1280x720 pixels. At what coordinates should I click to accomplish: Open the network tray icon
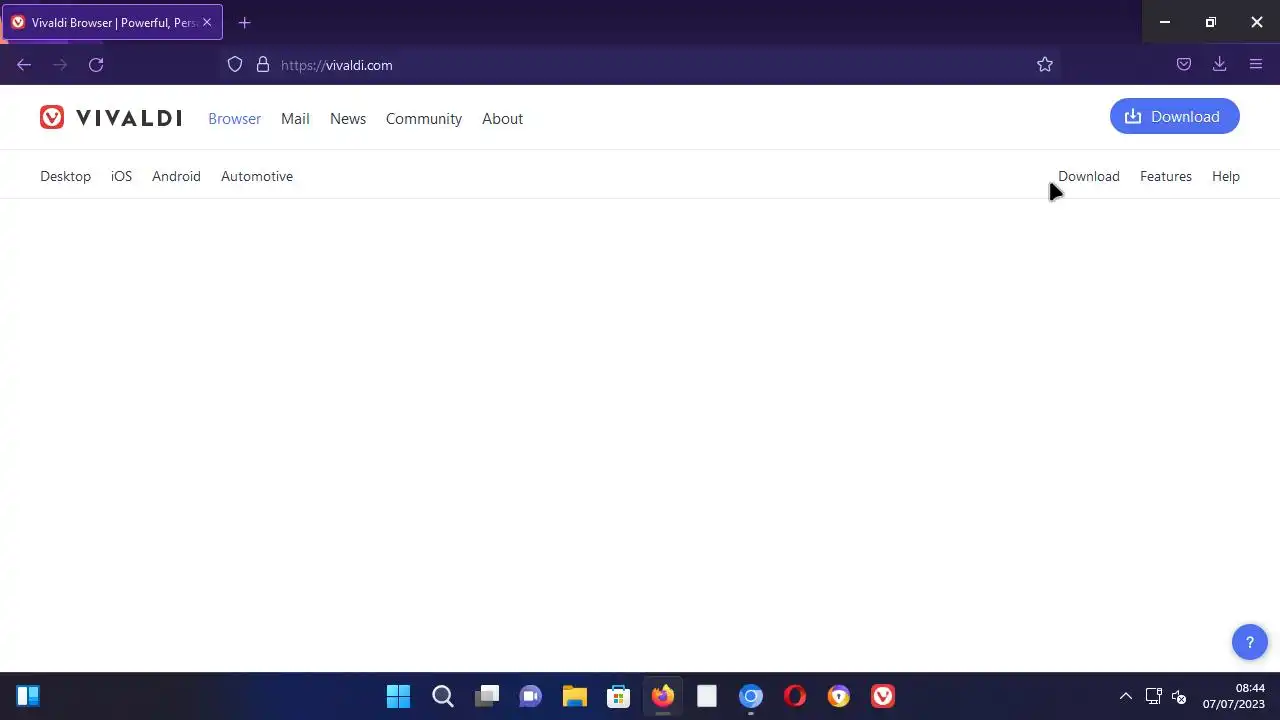point(1153,696)
